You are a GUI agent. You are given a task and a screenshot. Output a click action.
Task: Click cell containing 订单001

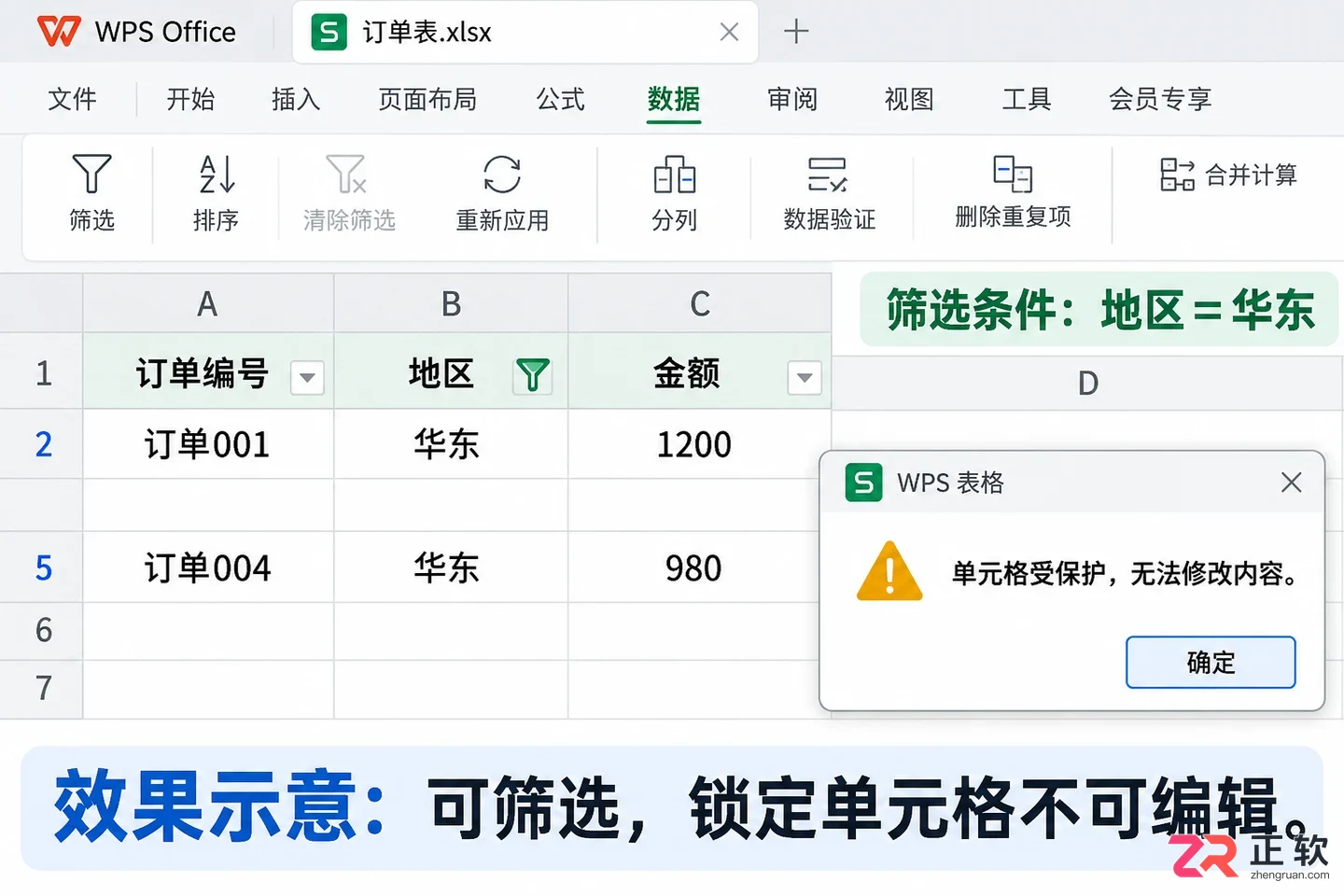click(208, 444)
